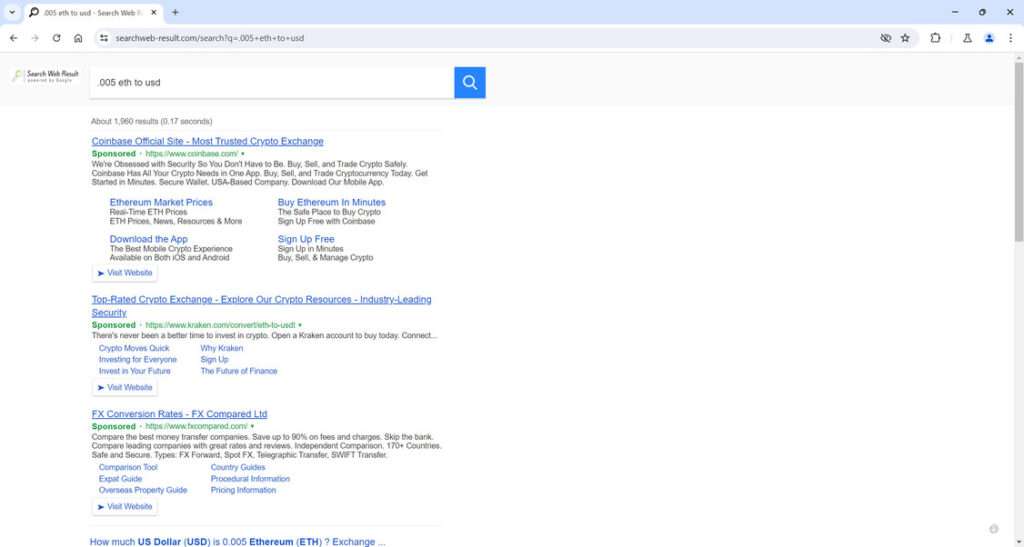Open Coinbase Official Site ad headline

click(208, 141)
